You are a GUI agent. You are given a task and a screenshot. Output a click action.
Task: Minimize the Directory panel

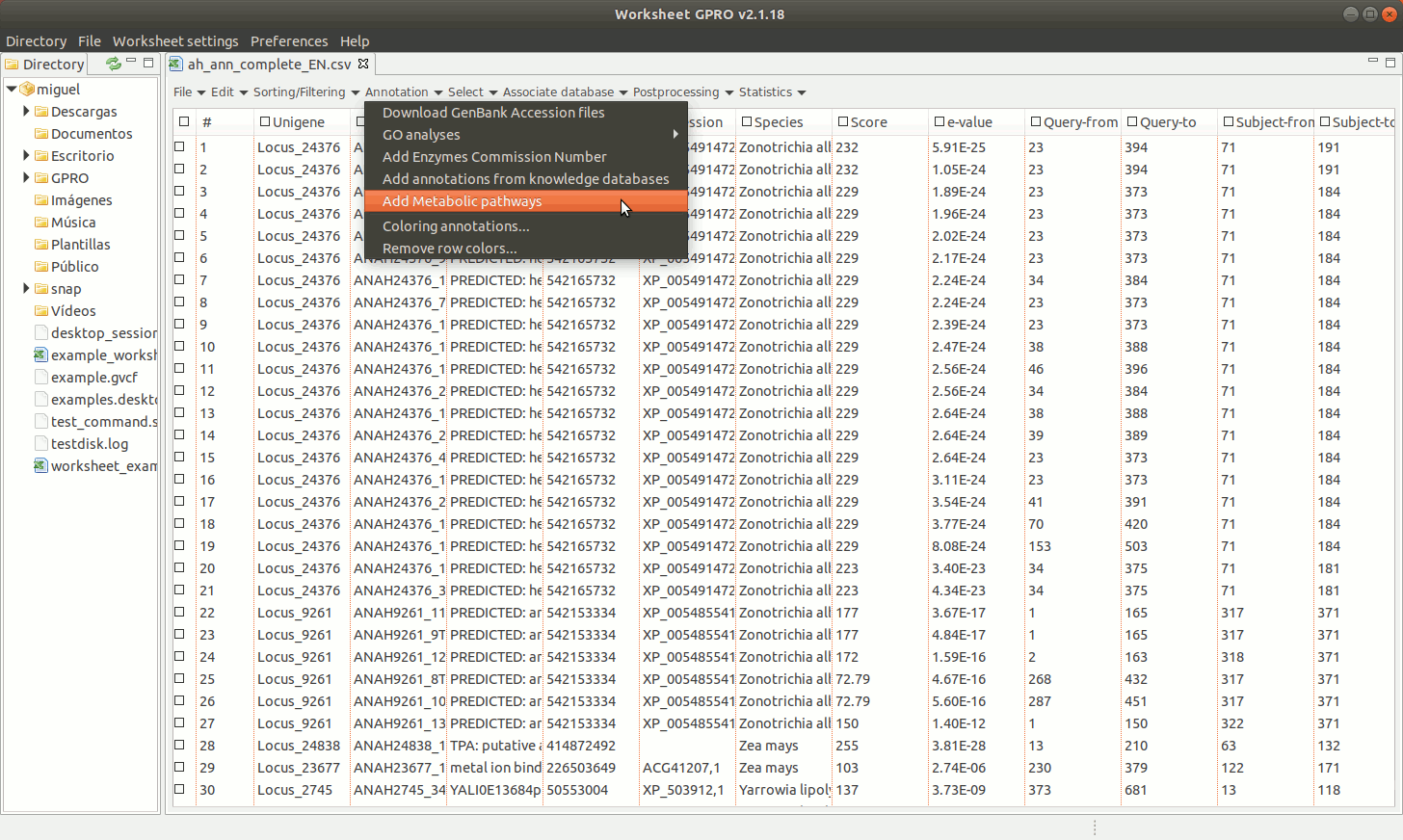click(x=131, y=62)
